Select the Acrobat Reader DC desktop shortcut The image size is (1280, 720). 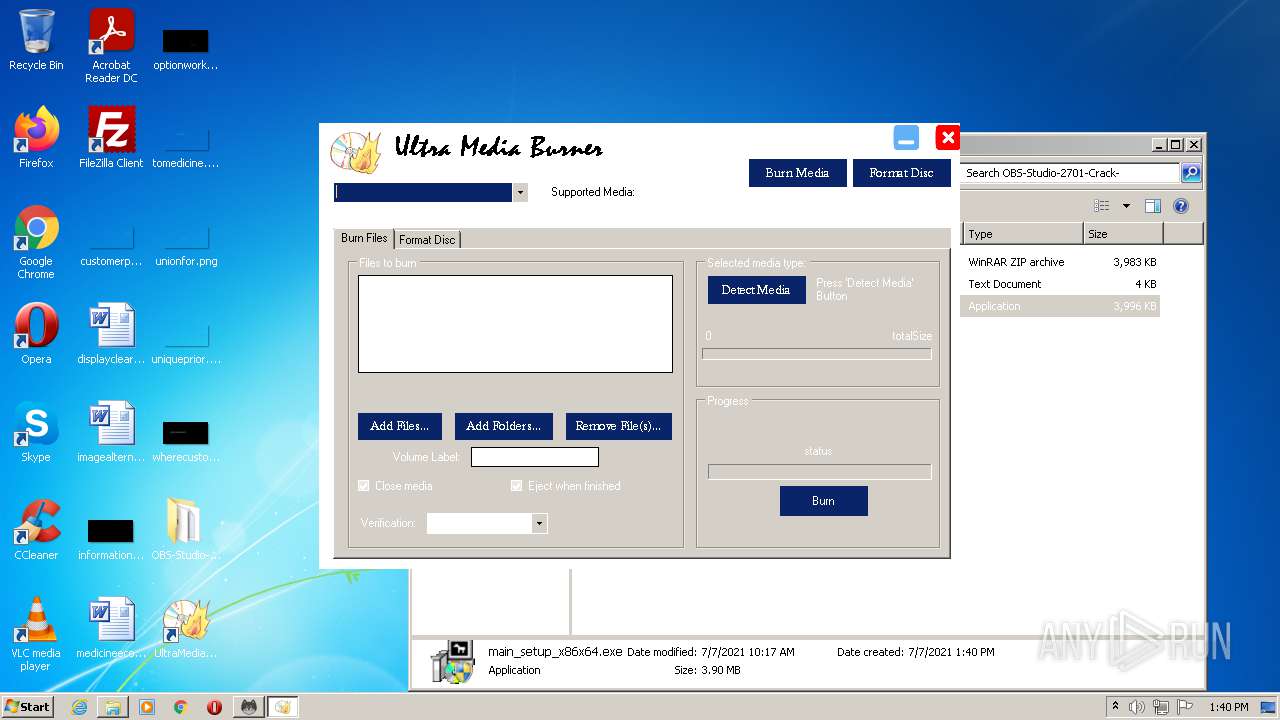pyautogui.click(x=111, y=46)
